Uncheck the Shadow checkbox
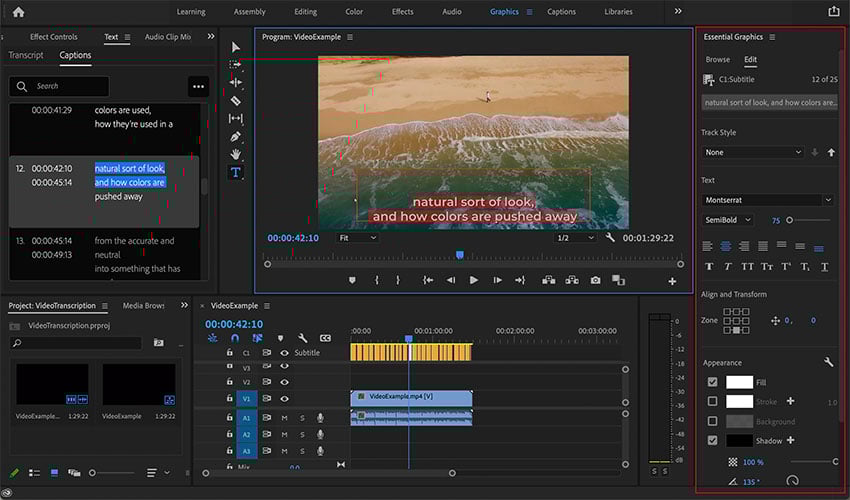This screenshot has width=850, height=500. [712, 440]
